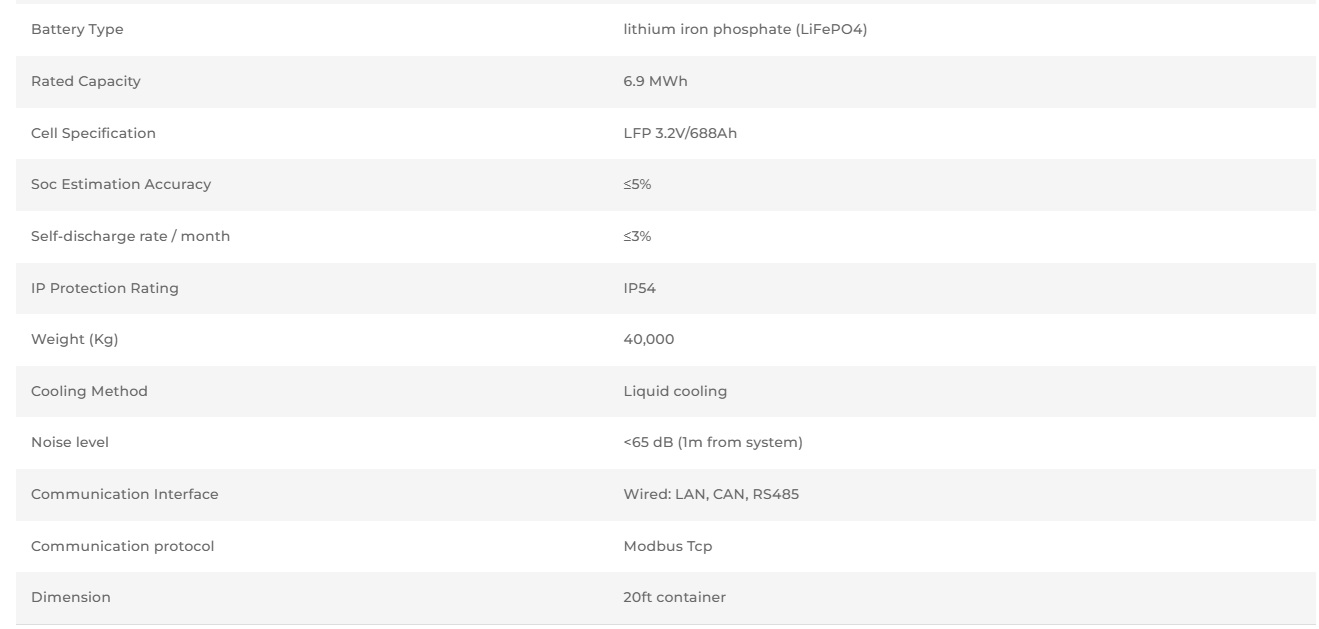
Task: Select the LFP 3.2V/688Ah text
Action: click(680, 133)
